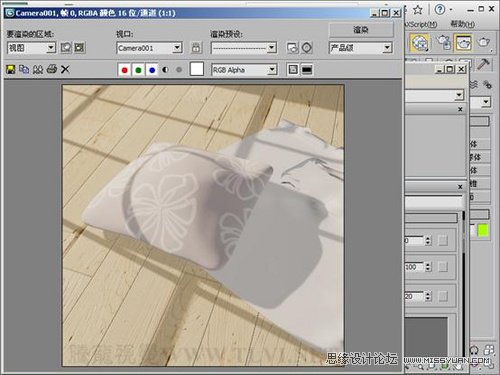Open the 视图 area-to-render dropdown
Image resolution: width=500 pixels, height=375 pixels.
coord(31,48)
